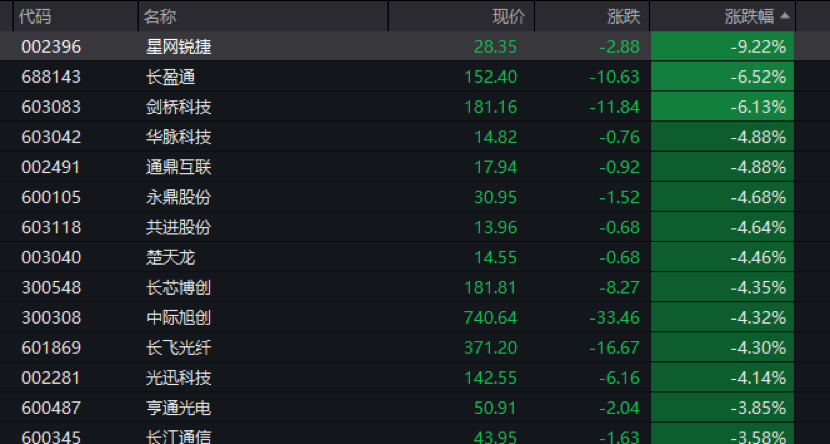The image size is (830, 444).
Task: Sort by the 涨跌幅 sort arrow
Action: click(x=785, y=16)
